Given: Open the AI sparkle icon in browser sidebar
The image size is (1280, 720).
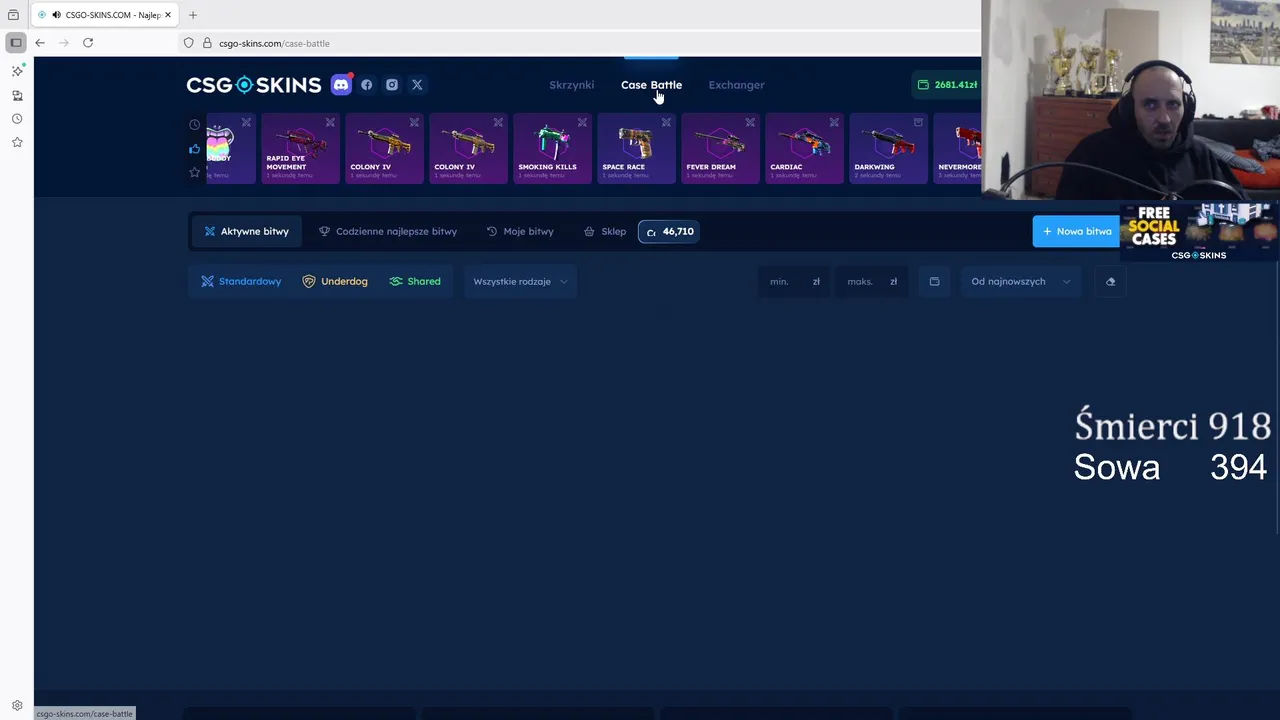Looking at the screenshot, I should click(x=17, y=71).
